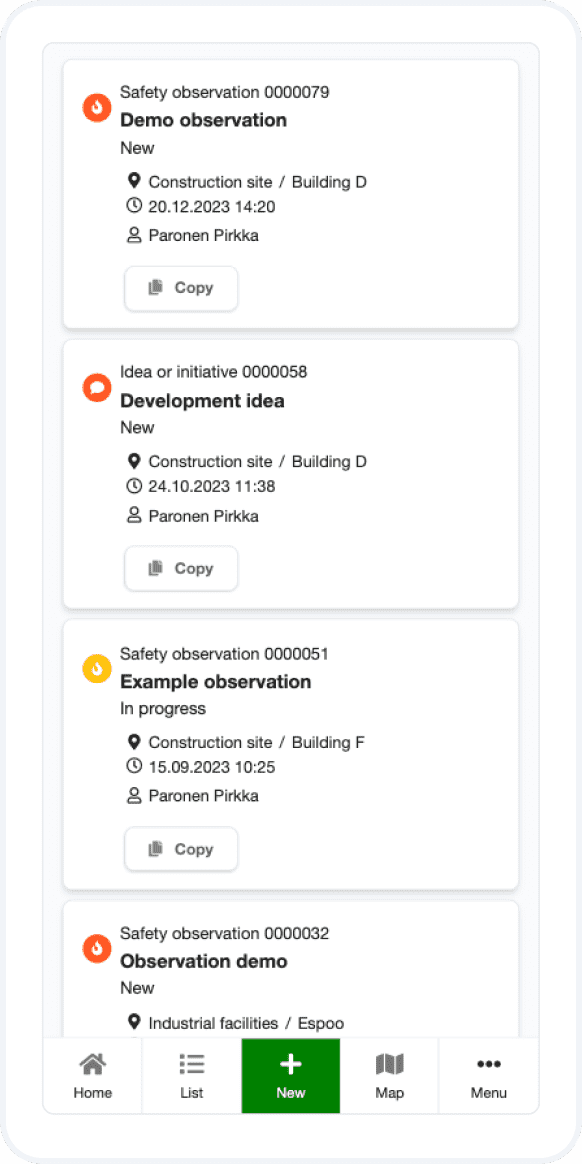This screenshot has height=1164, width=582.
Task: Click date text '15.09.2023 10:25'
Action: (212, 768)
